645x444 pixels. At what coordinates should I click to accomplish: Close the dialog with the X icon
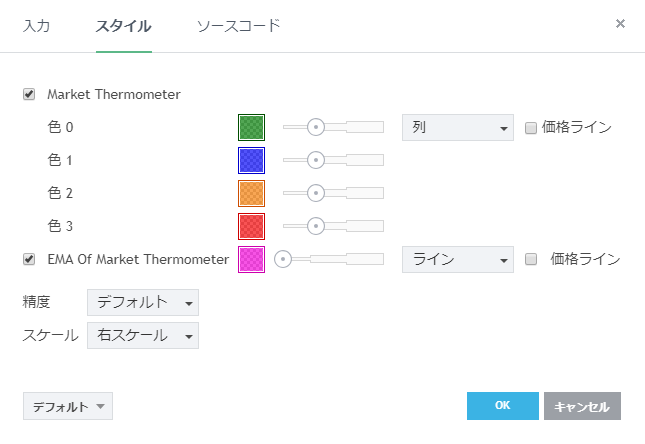tap(620, 23)
